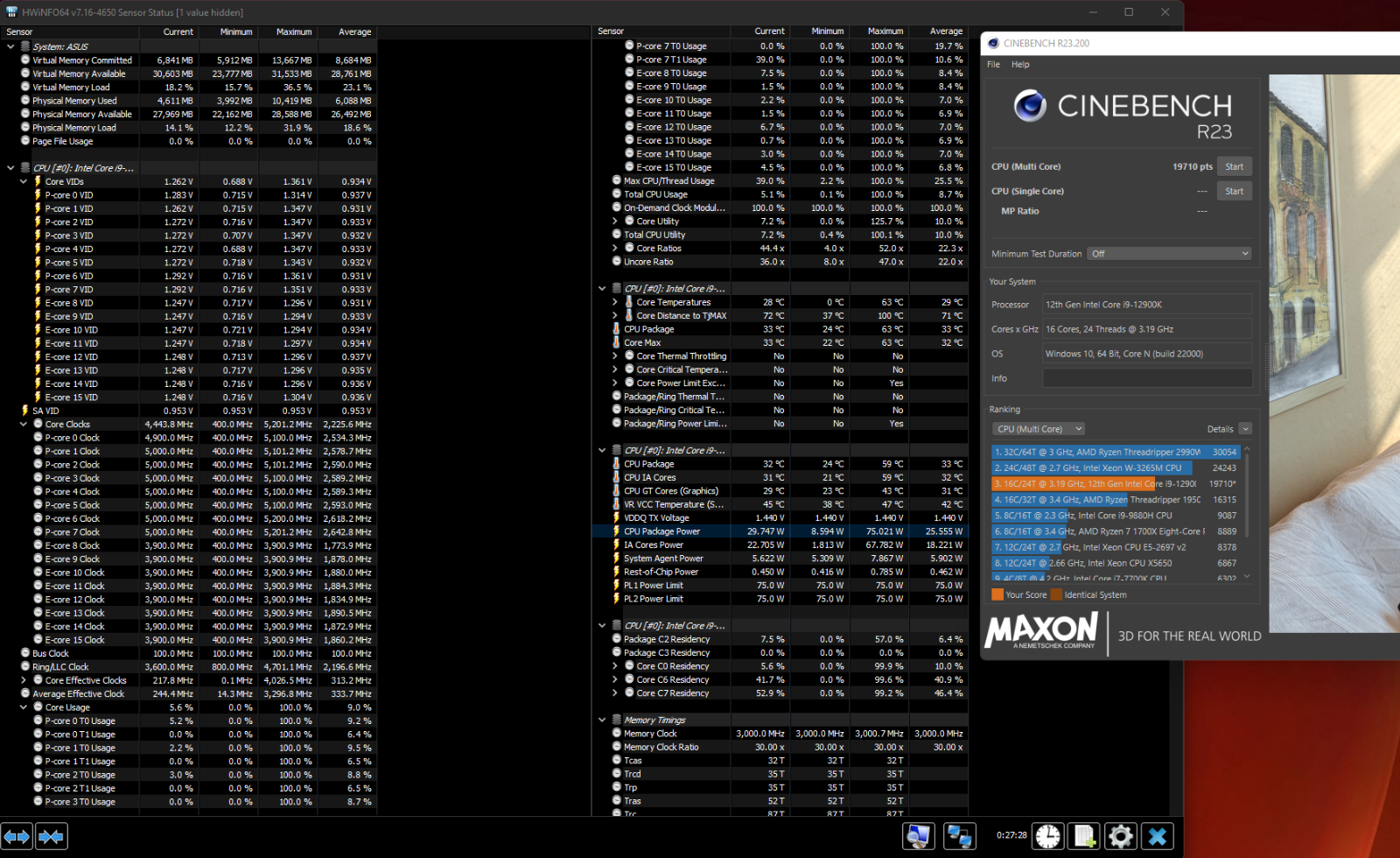
Task: Click the circle icon beside Uncore Ratio
Action: coord(616,262)
